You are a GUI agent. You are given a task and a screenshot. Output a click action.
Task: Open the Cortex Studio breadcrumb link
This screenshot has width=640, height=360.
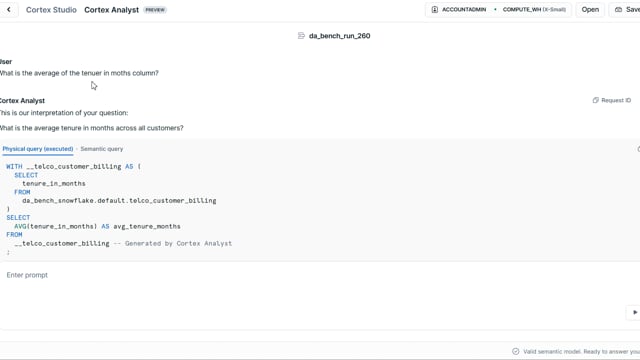pyautogui.click(x=51, y=10)
